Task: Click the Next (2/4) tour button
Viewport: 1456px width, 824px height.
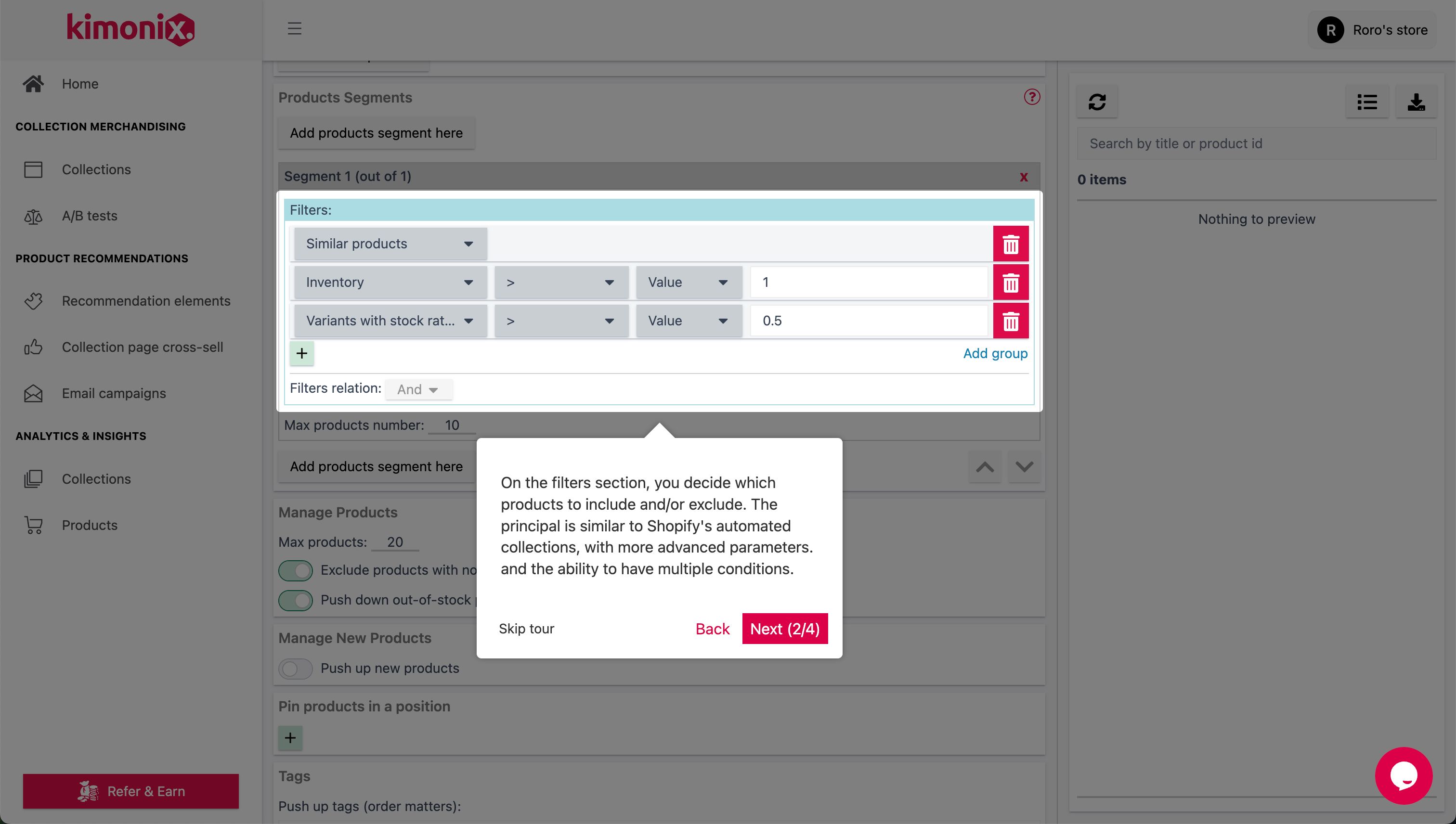Action: point(785,629)
